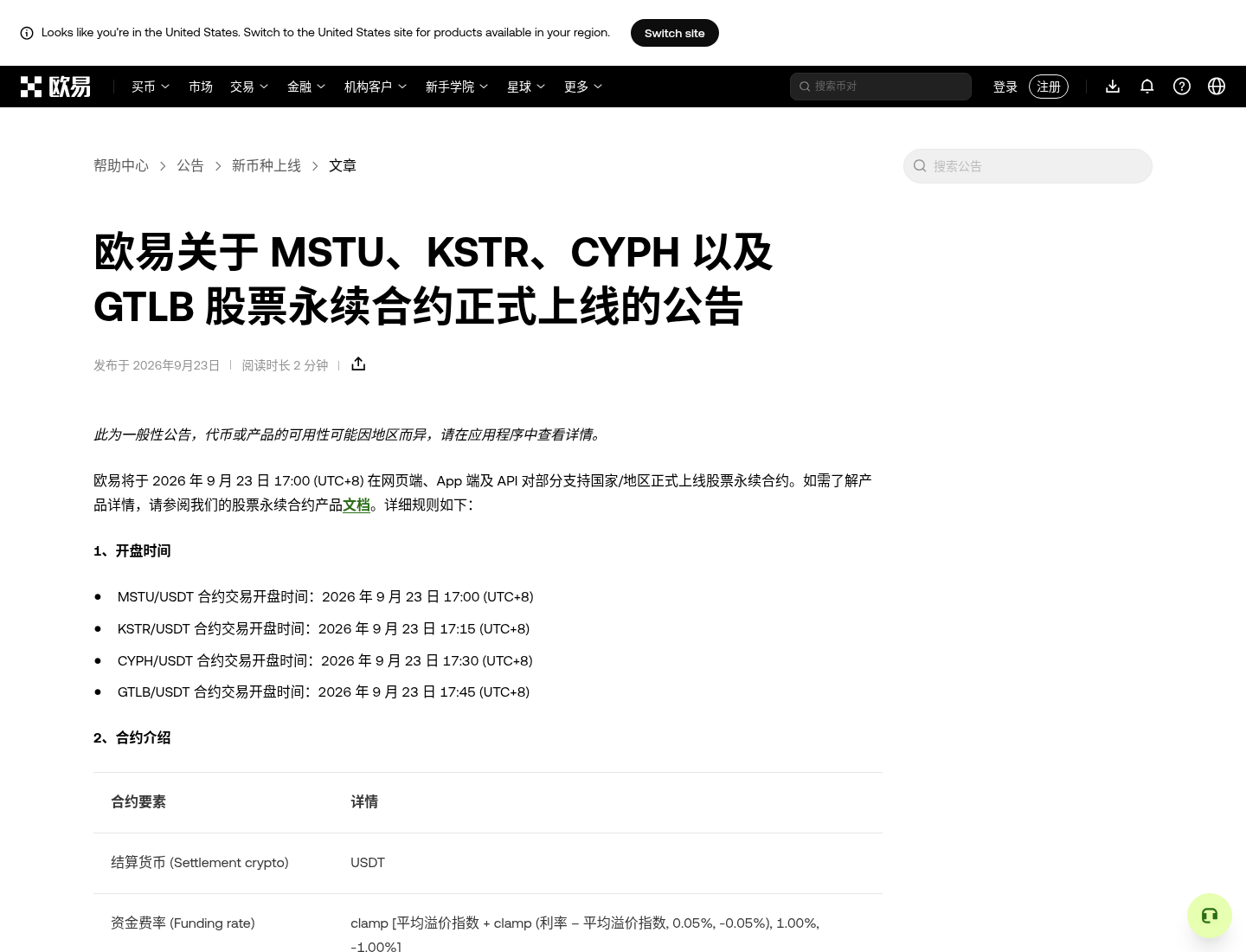Click the 登录 login link
The width and height of the screenshot is (1246, 952).
click(x=1005, y=87)
